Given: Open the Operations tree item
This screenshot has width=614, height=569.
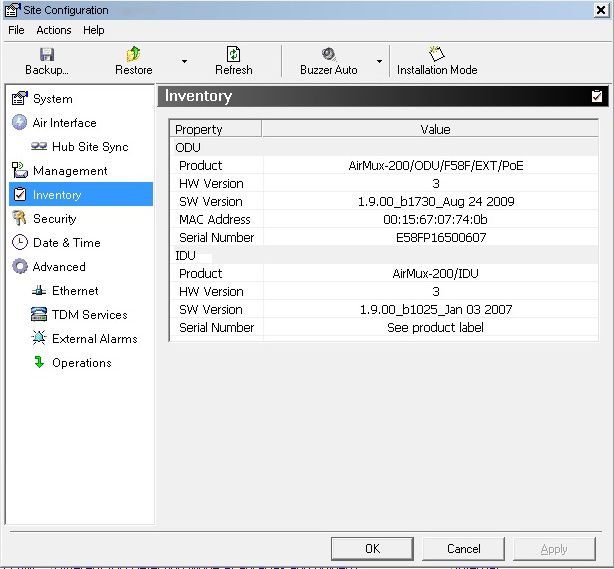Looking at the screenshot, I should click(x=81, y=363).
